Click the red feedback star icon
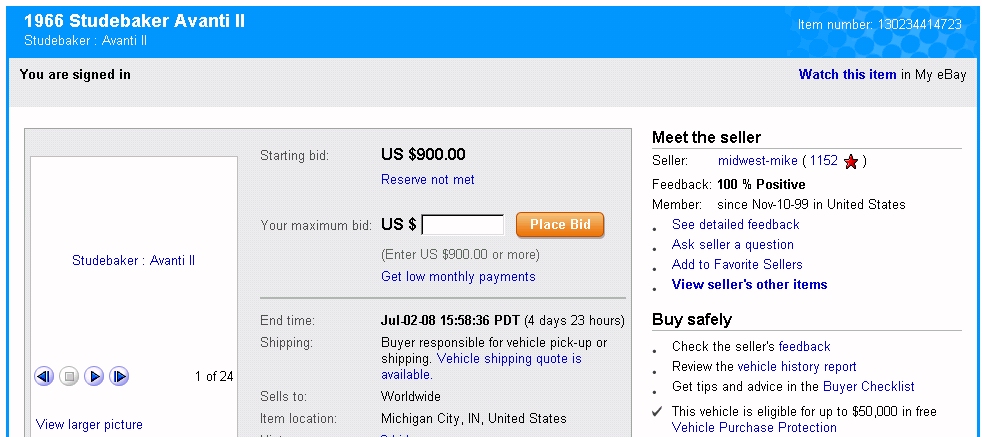This screenshot has height=437, width=982. (x=850, y=162)
